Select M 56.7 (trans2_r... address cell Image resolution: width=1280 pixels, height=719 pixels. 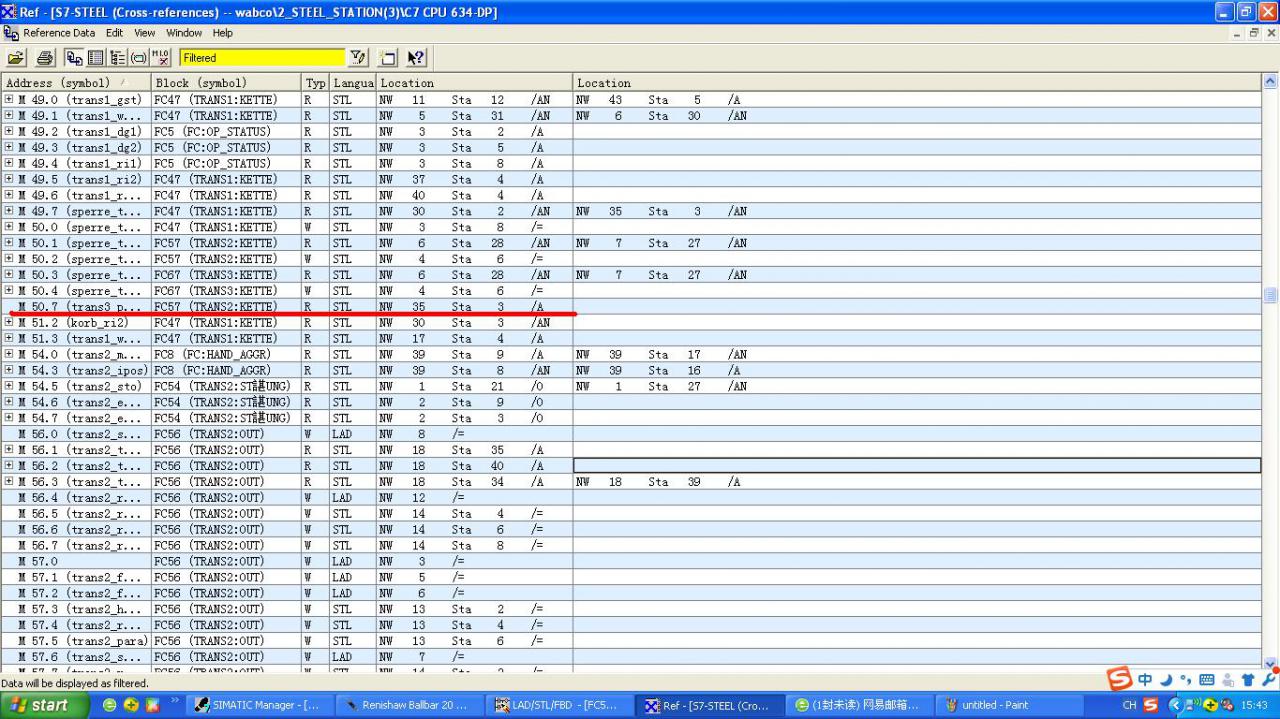pyautogui.click(x=76, y=546)
